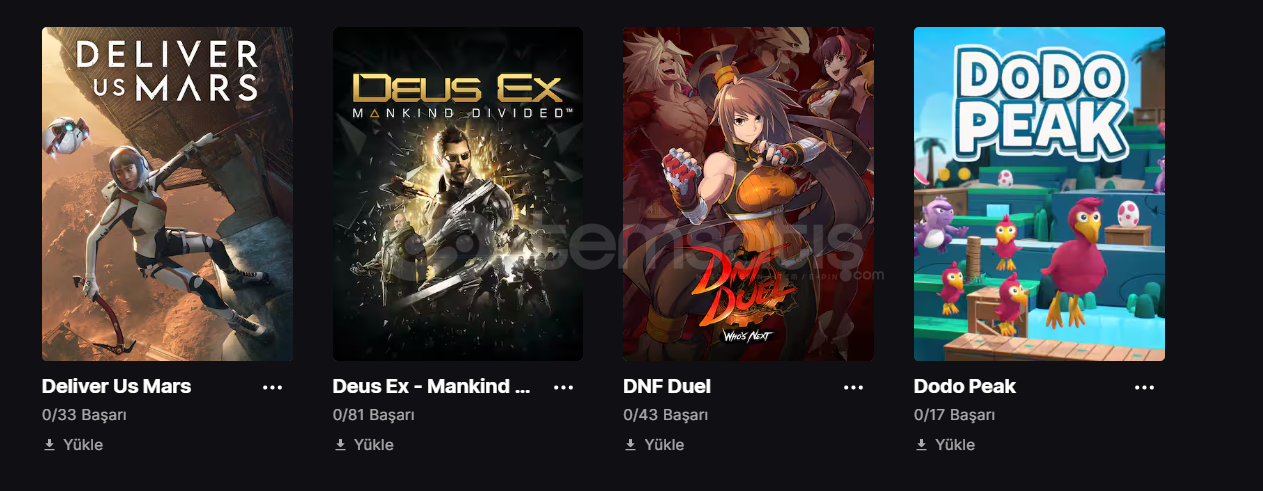View 0/81 Başarı achievements
The image size is (1263, 491).
(x=375, y=415)
